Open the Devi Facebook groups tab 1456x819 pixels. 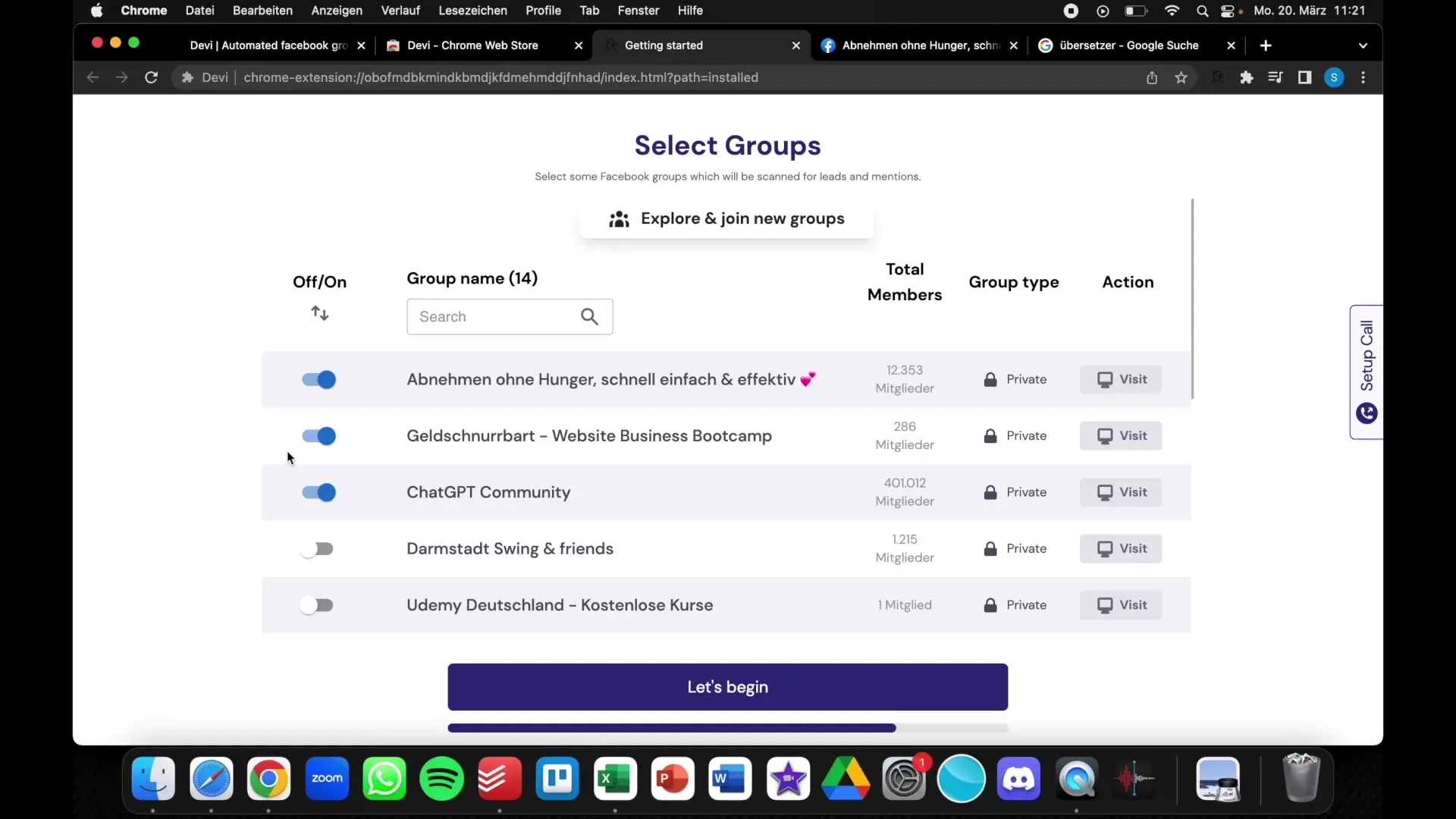tap(269, 45)
